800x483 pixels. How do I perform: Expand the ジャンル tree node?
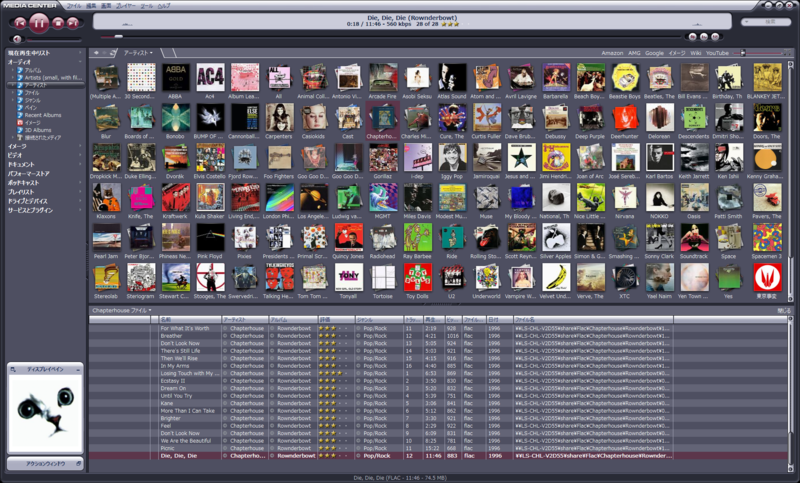tap(13, 100)
